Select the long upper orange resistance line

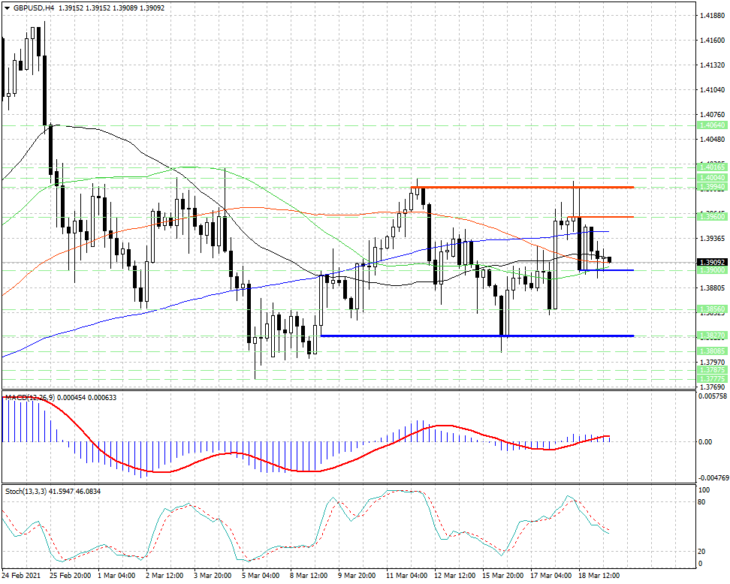(x=522, y=188)
